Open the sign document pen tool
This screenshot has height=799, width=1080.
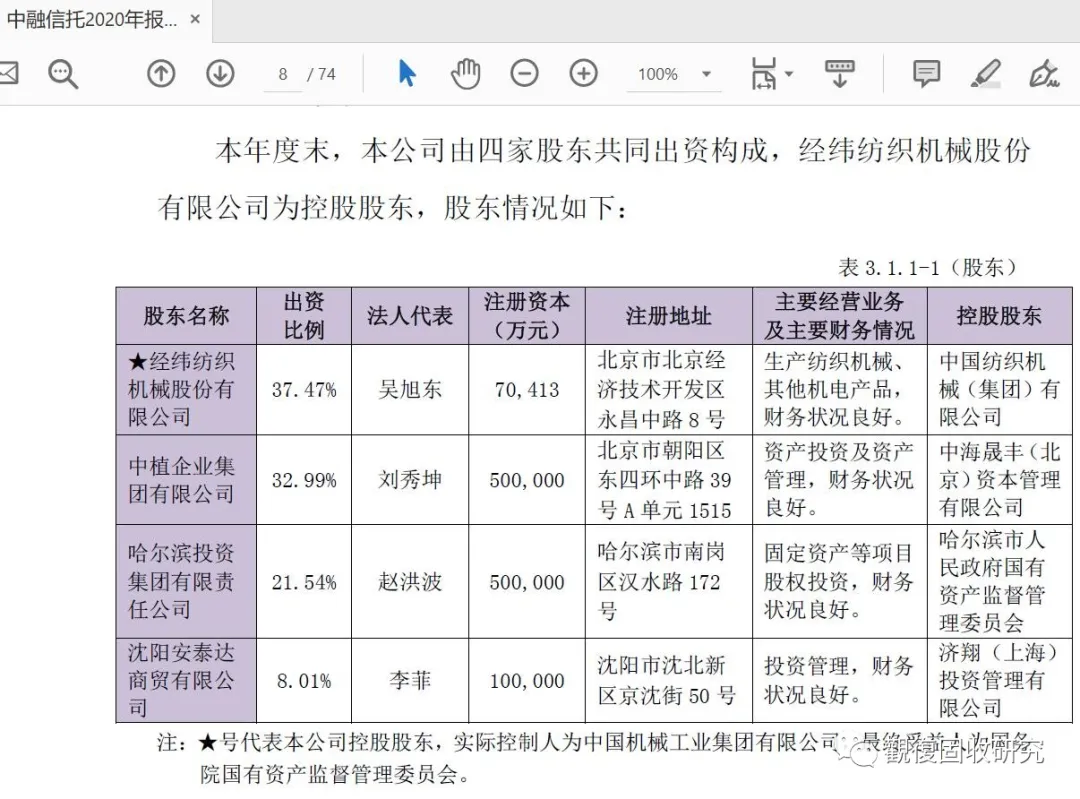(1044, 73)
